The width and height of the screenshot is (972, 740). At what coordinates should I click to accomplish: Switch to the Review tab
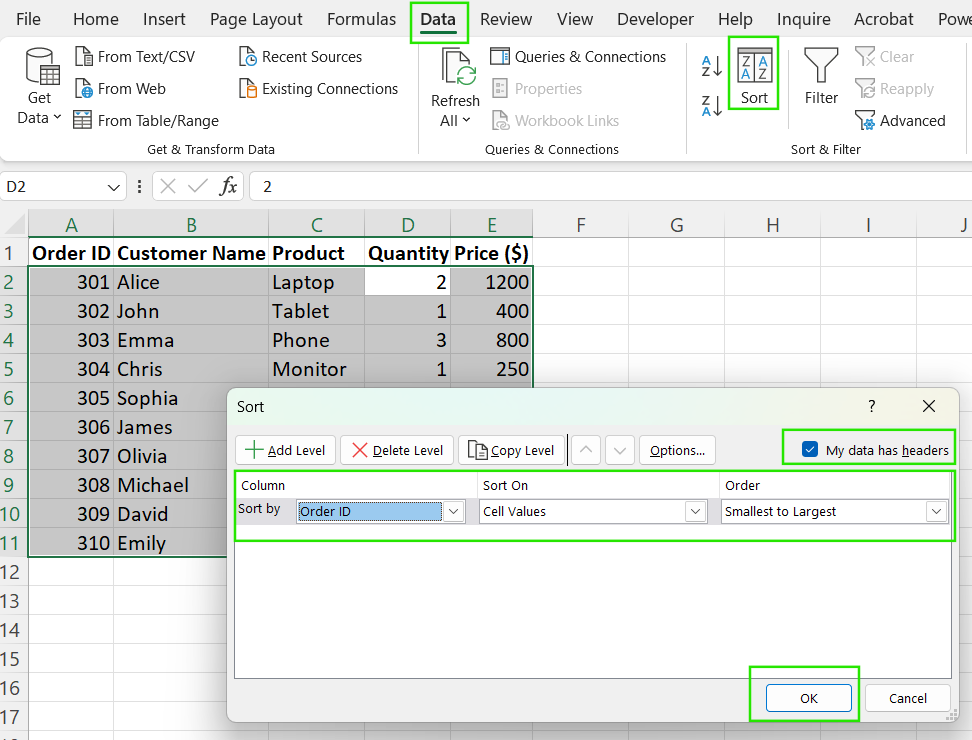coord(506,19)
